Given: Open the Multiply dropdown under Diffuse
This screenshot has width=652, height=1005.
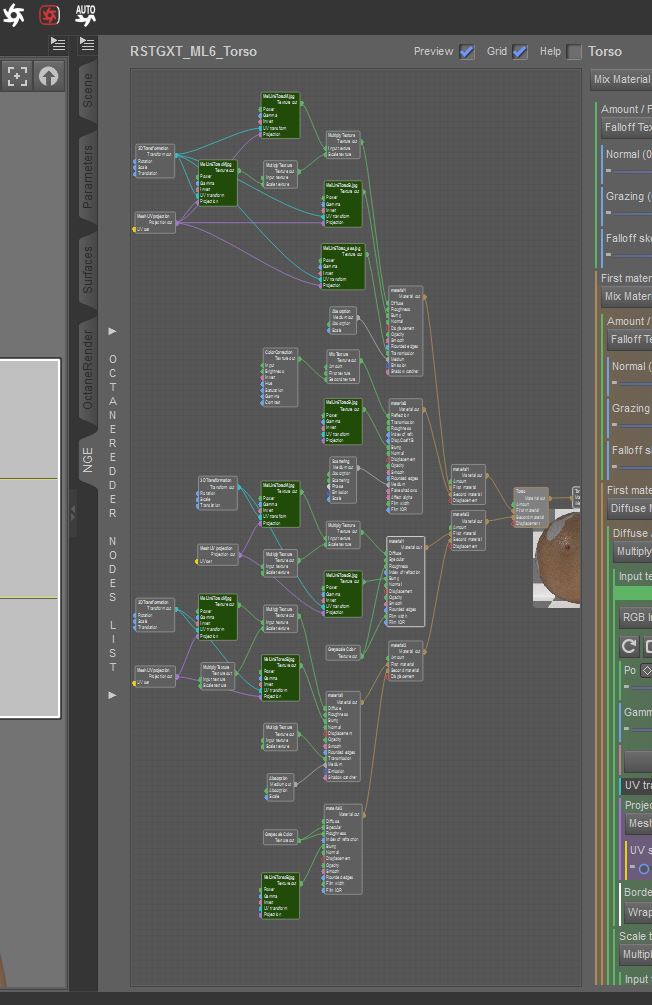Looking at the screenshot, I should click(633, 551).
